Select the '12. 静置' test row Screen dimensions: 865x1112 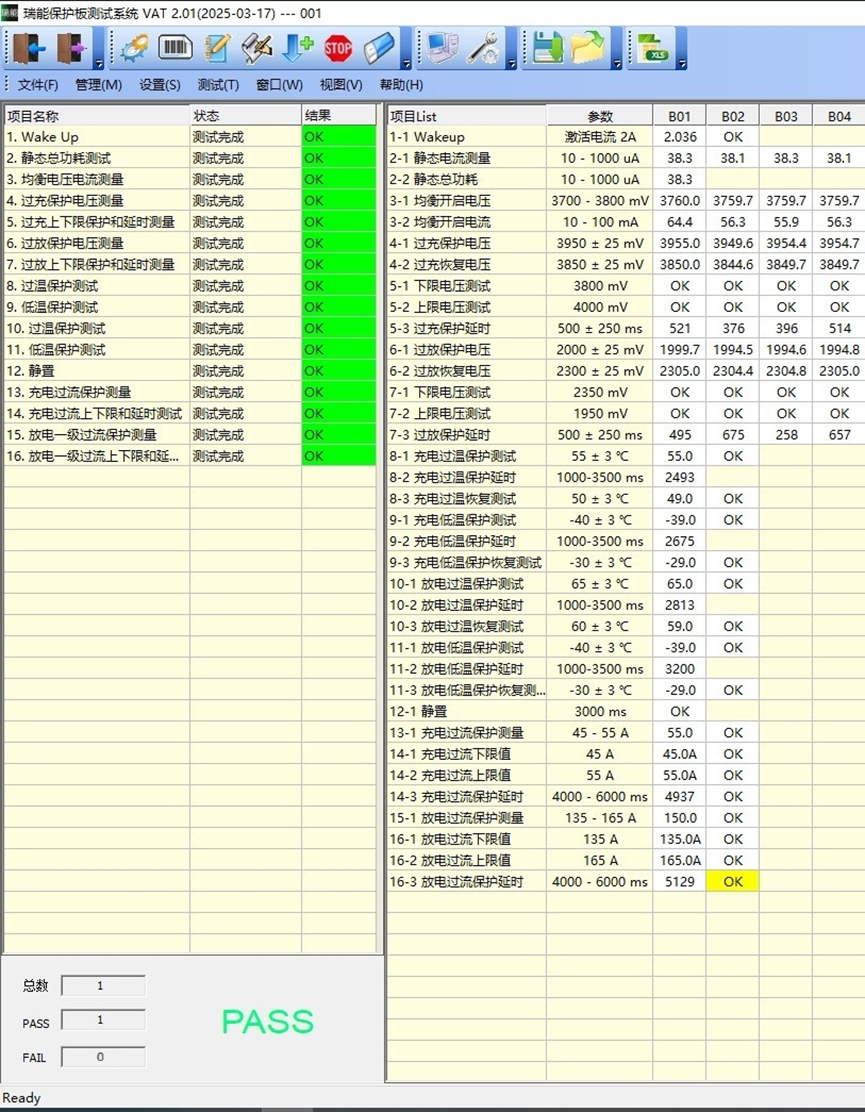[190, 371]
